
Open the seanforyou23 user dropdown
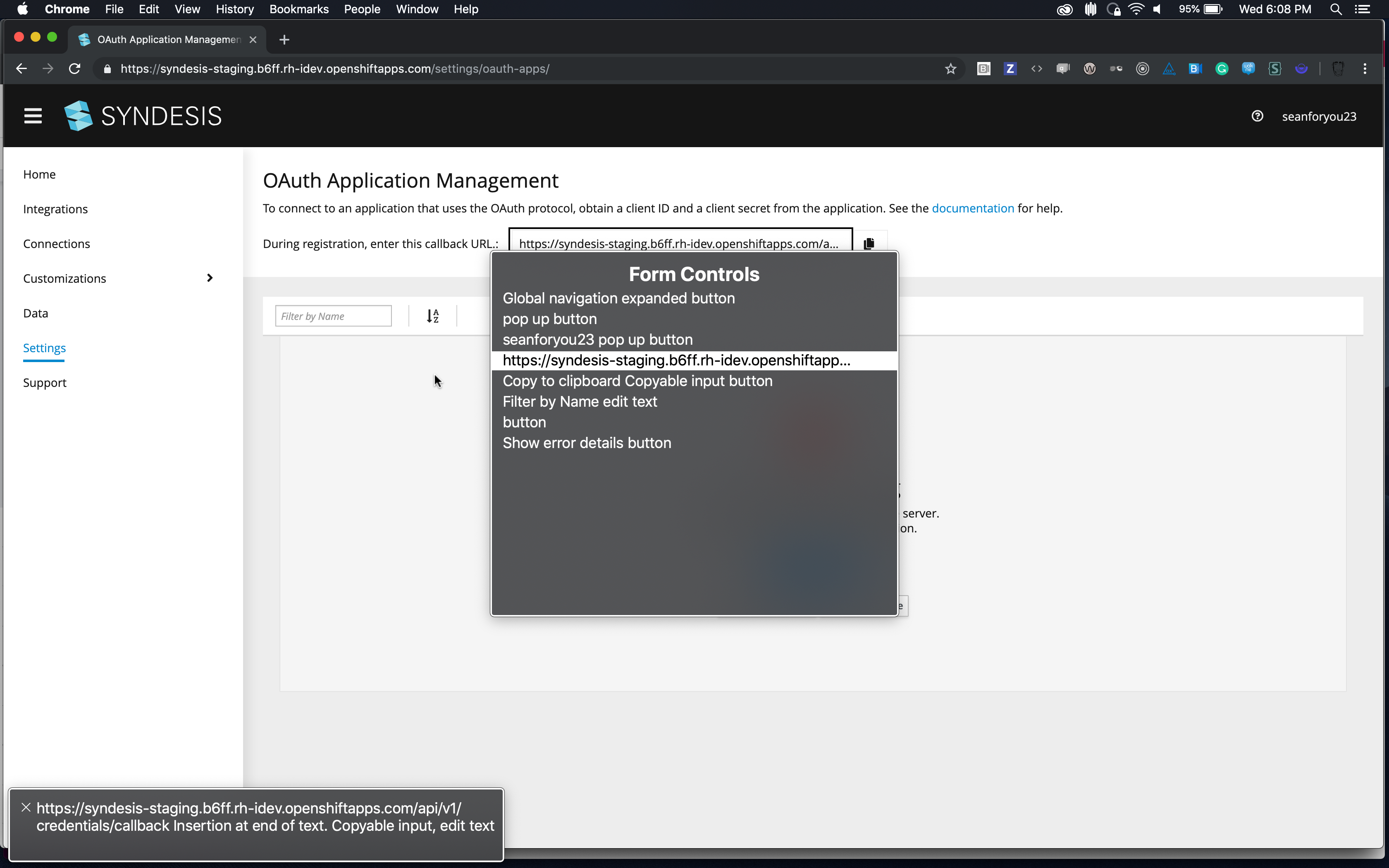(1319, 117)
